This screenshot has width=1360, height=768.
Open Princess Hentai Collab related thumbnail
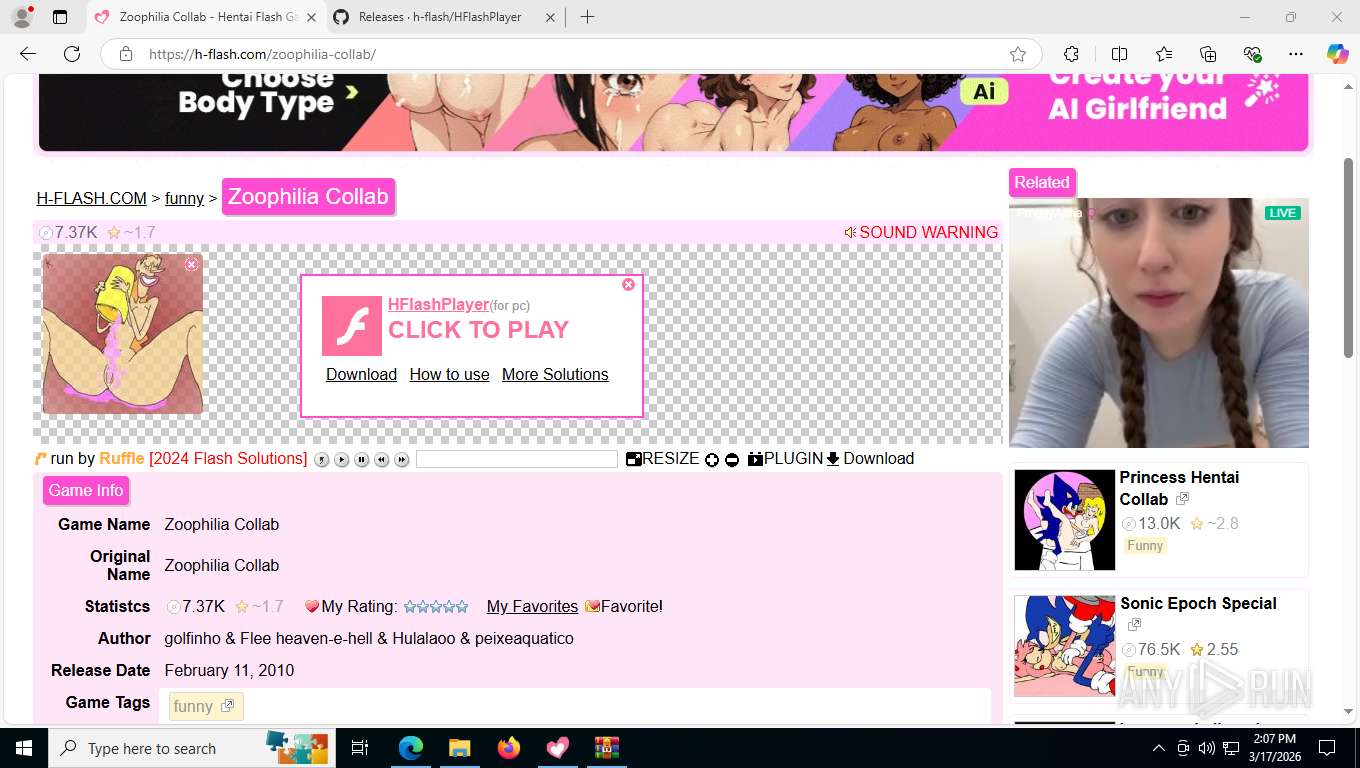pos(1064,520)
